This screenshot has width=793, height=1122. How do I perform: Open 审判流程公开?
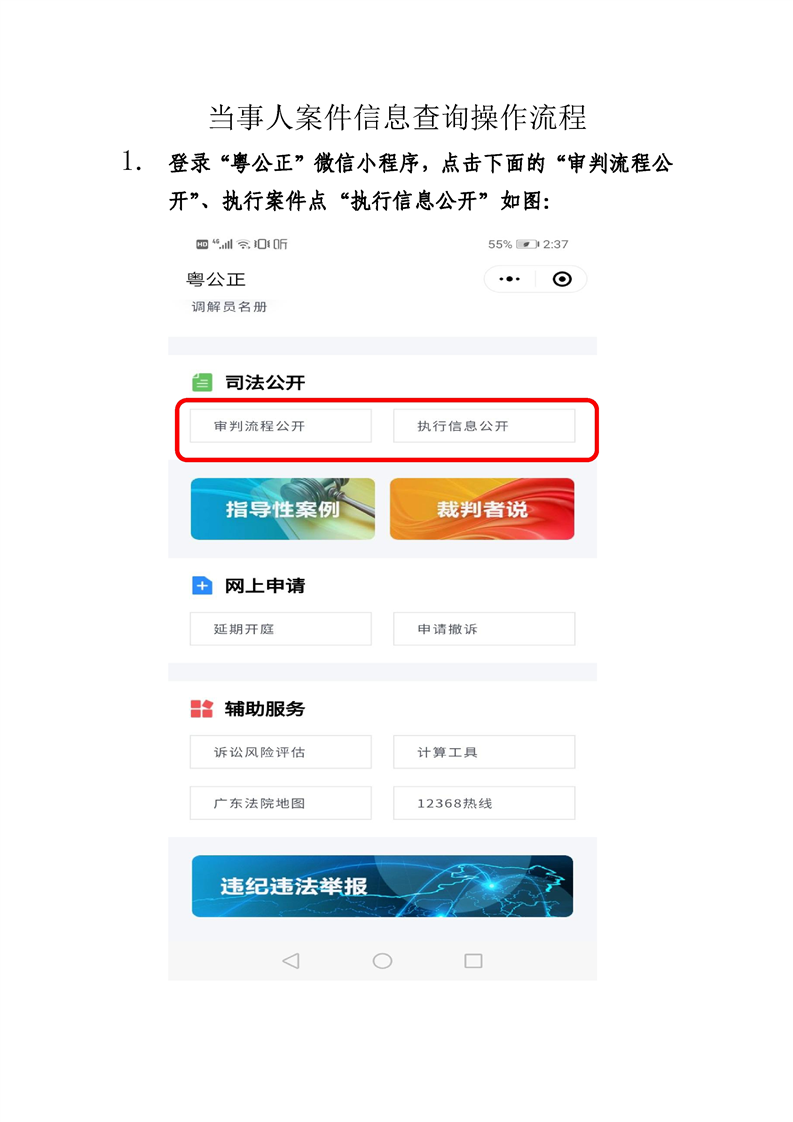(x=281, y=426)
